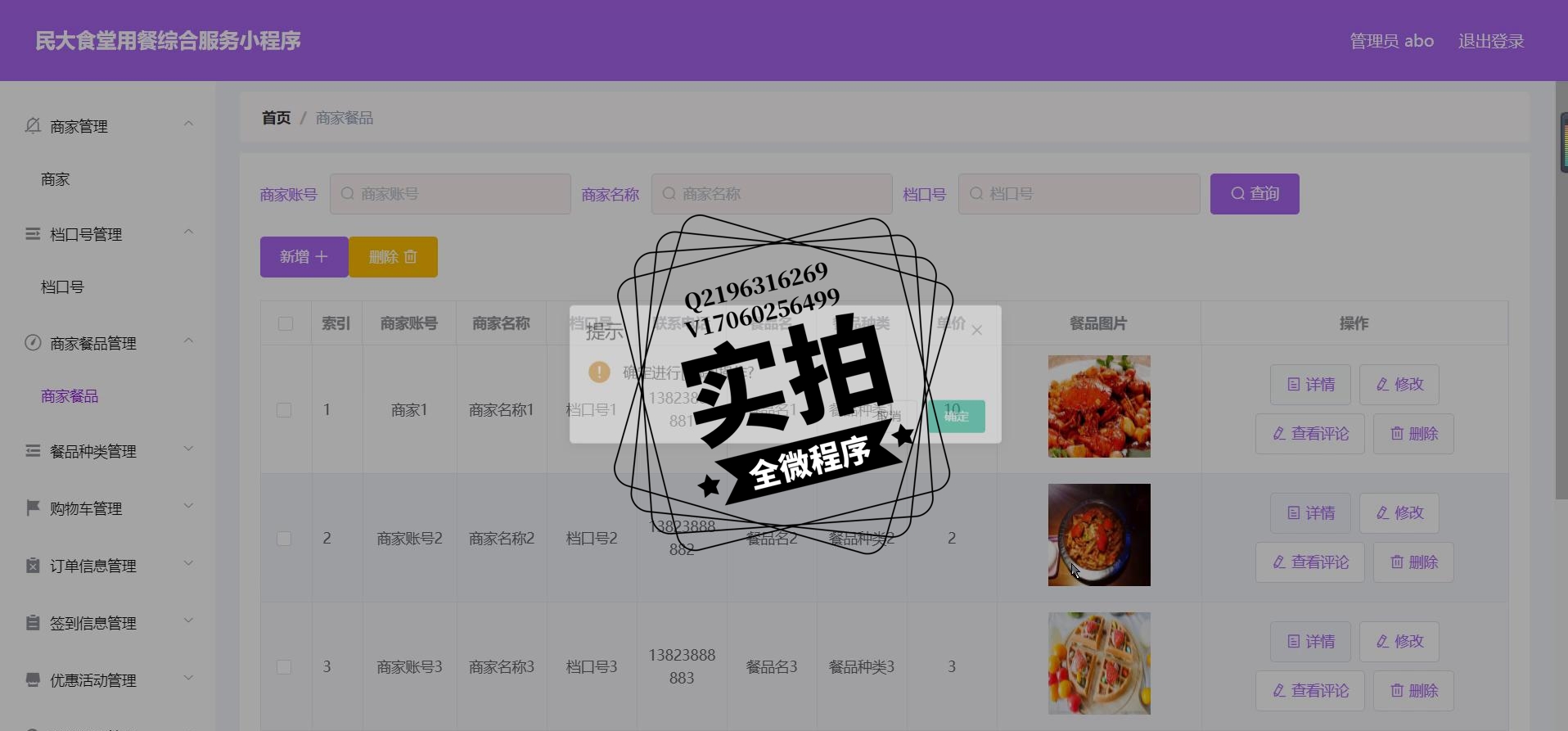Click 查看评论 for 商家1 row
Viewport: 1568px width, 731px height.
pyautogui.click(x=1310, y=434)
